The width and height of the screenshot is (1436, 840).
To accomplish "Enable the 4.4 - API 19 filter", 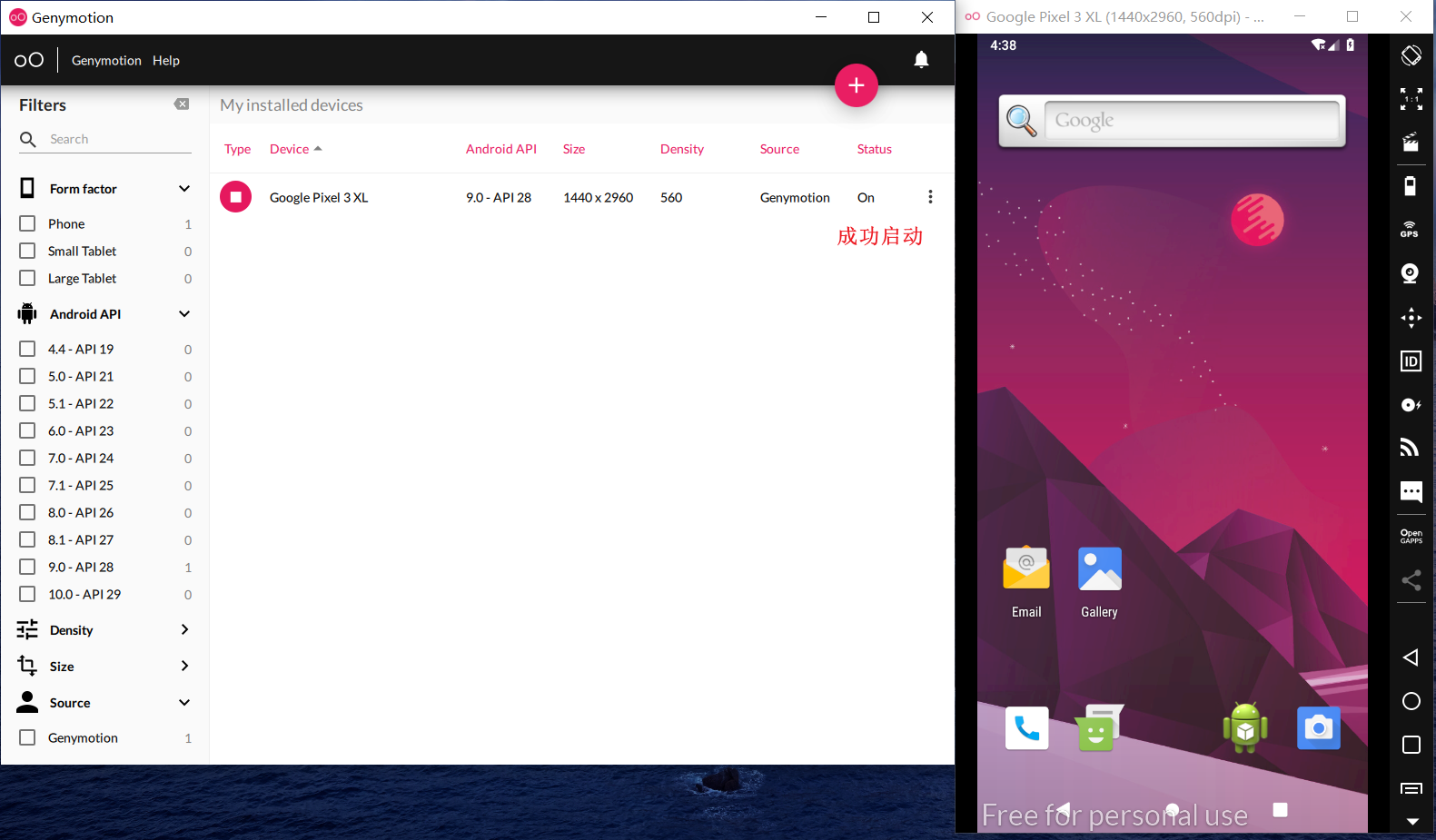I will click(x=27, y=349).
